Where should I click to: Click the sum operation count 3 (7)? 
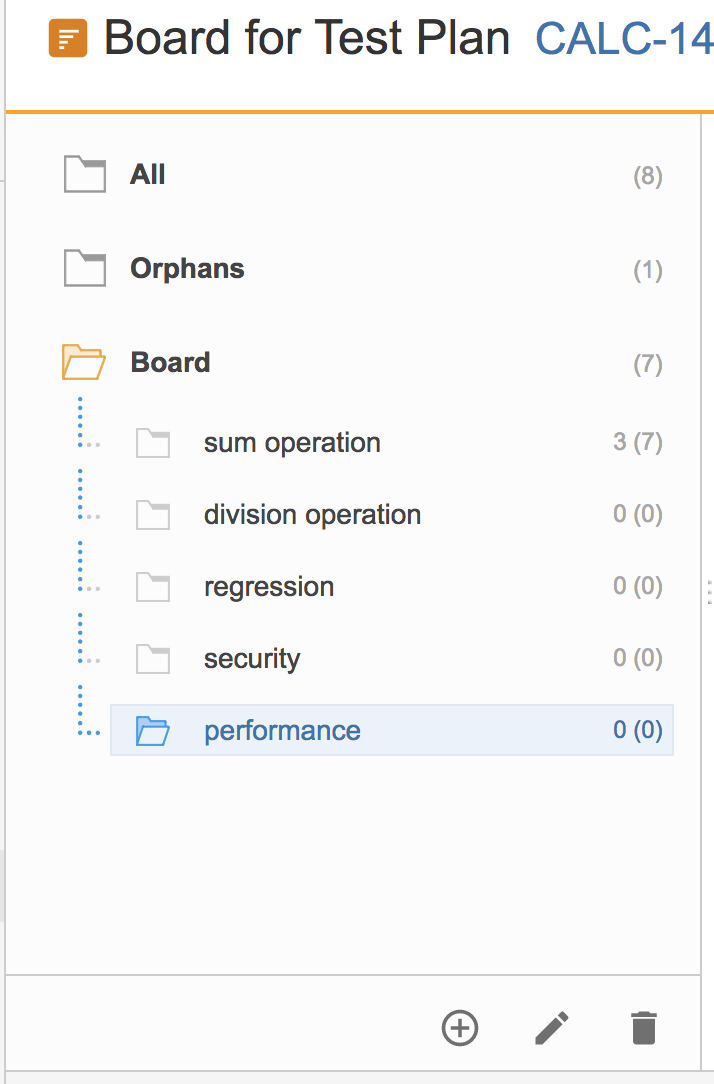click(637, 442)
